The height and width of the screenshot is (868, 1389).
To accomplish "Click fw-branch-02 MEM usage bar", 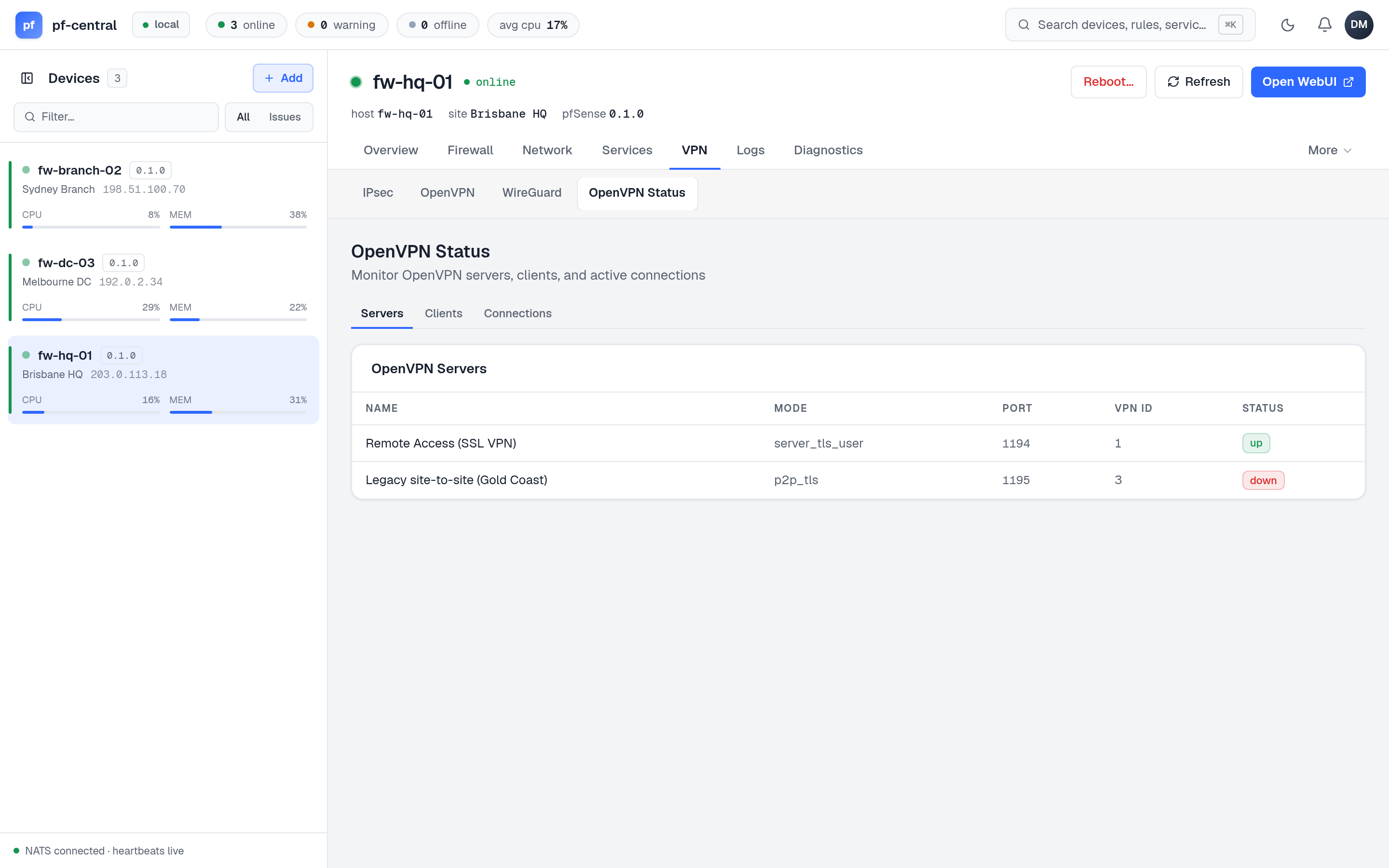I will (x=238, y=227).
